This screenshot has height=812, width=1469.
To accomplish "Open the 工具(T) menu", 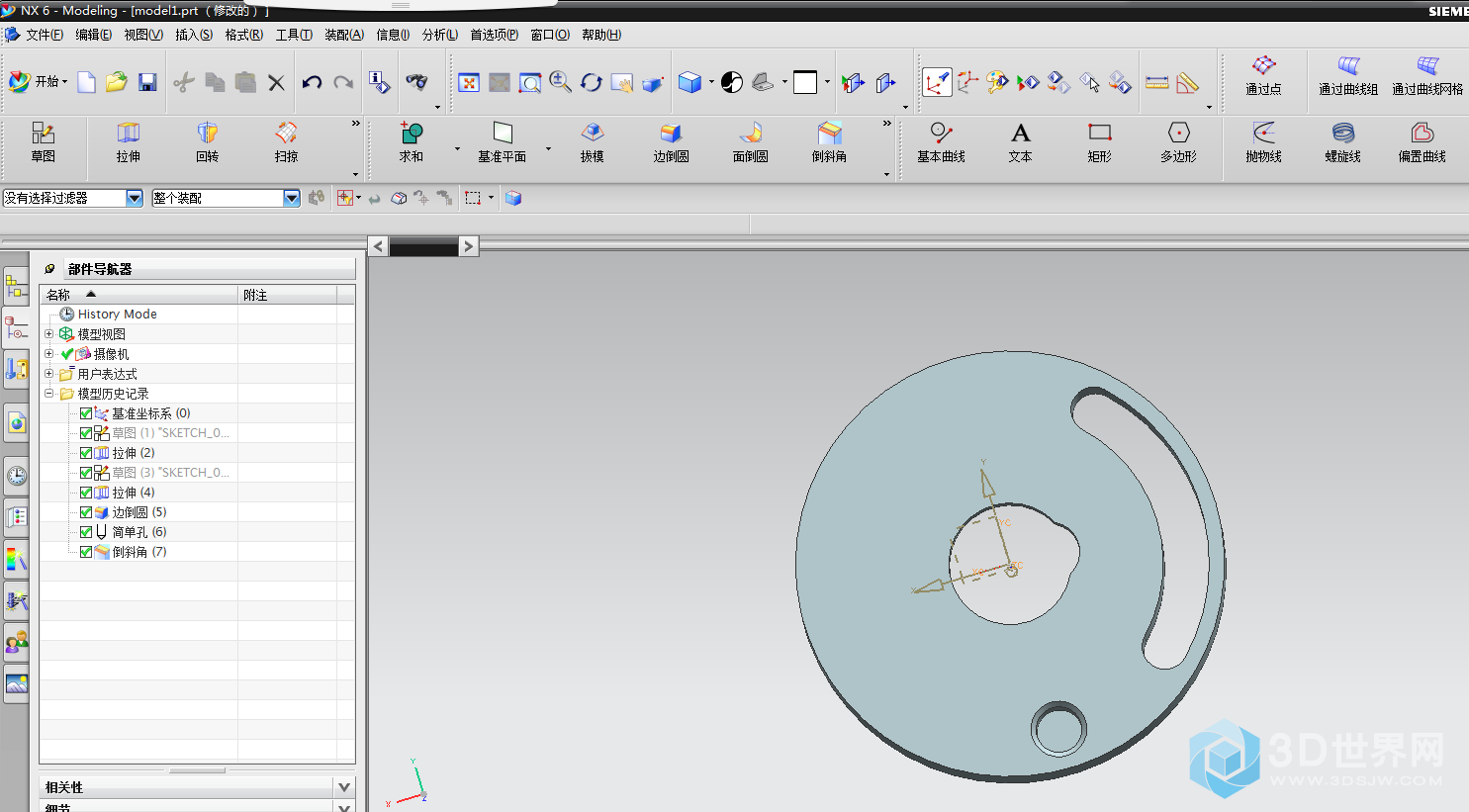I will coord(294,35).
